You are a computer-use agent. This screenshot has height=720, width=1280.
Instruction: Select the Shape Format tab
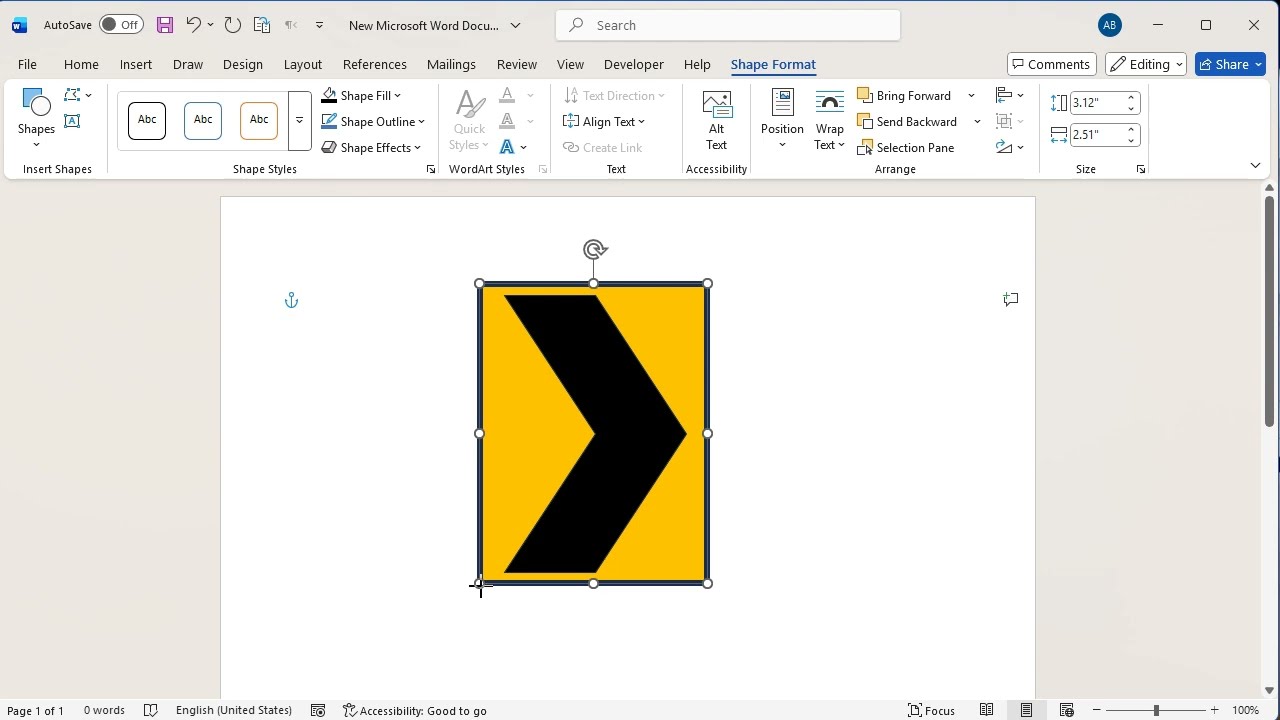point(773,64)
